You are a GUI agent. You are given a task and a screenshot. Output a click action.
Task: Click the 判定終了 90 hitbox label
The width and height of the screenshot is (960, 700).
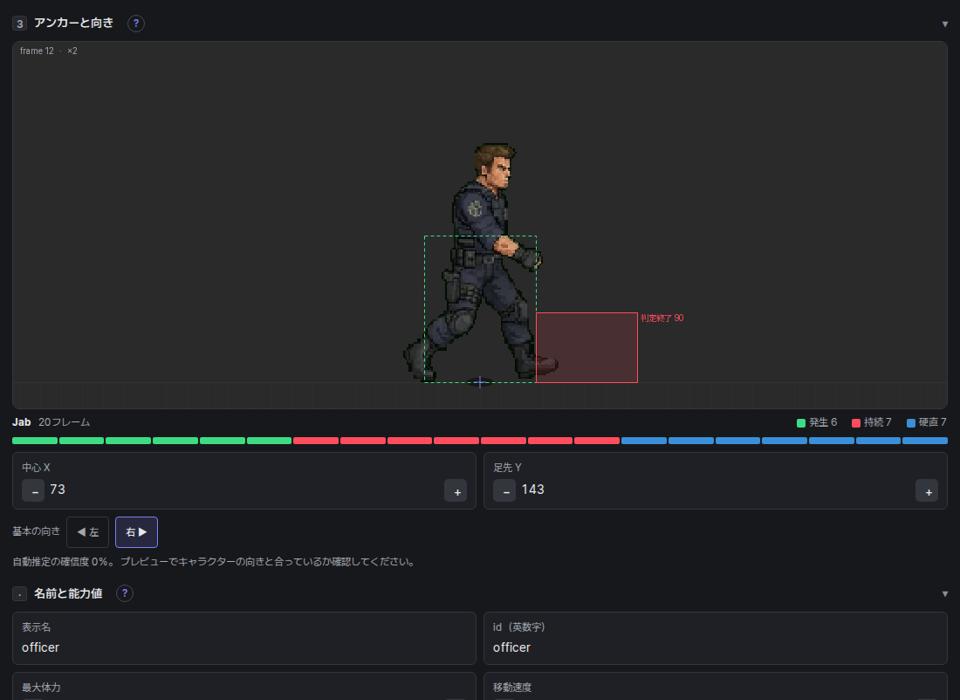662,318
